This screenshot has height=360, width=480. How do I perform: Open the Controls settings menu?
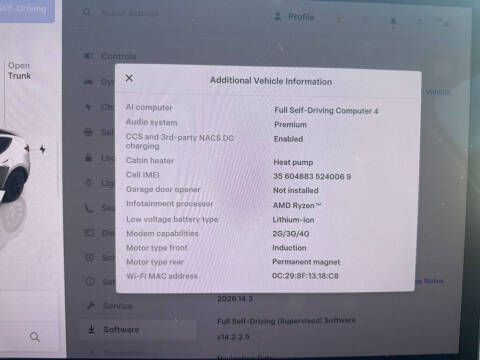[x=110, y=56]
